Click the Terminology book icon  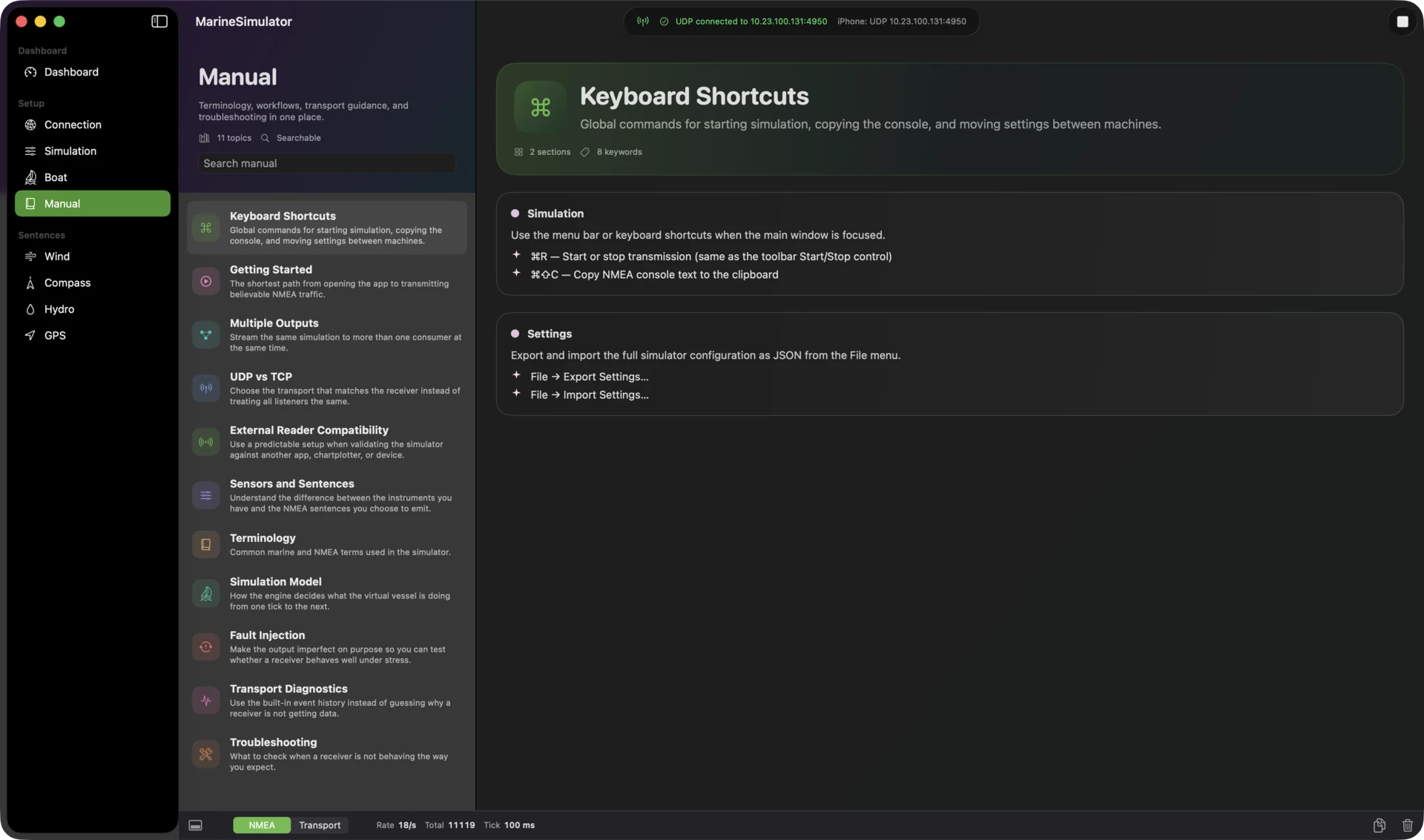(x=206, y=544)
